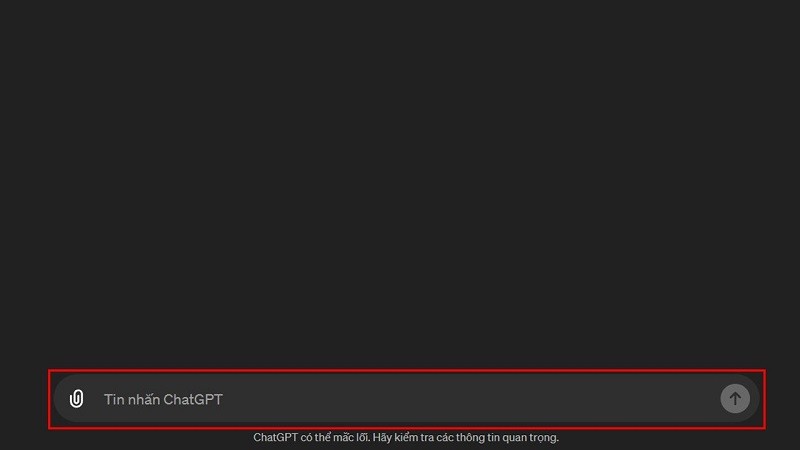The height and width of the screenshot is (450, 800).
Task: Click the word 'ChatGPT' in the footer disclaimer
Action: [276, 437]
